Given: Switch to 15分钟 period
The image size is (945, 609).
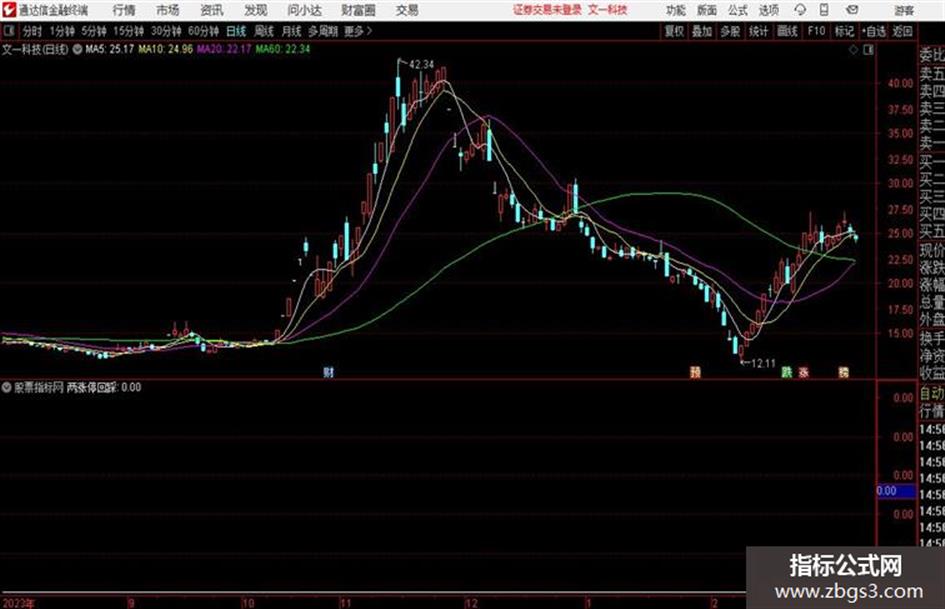Looking at the screenshot, I should 128,31.
